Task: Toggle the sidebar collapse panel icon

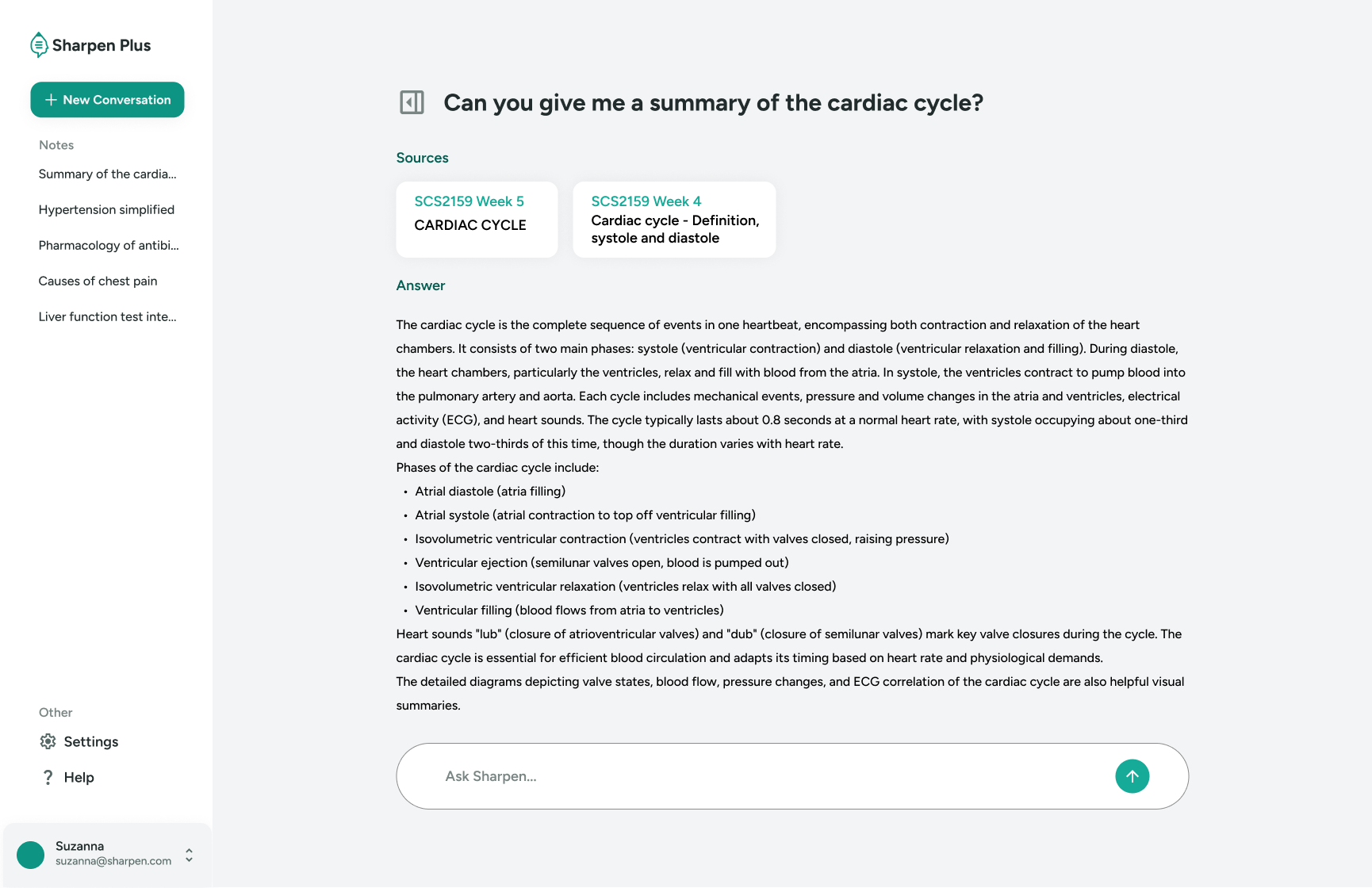Action: click(x=412, y=102)
